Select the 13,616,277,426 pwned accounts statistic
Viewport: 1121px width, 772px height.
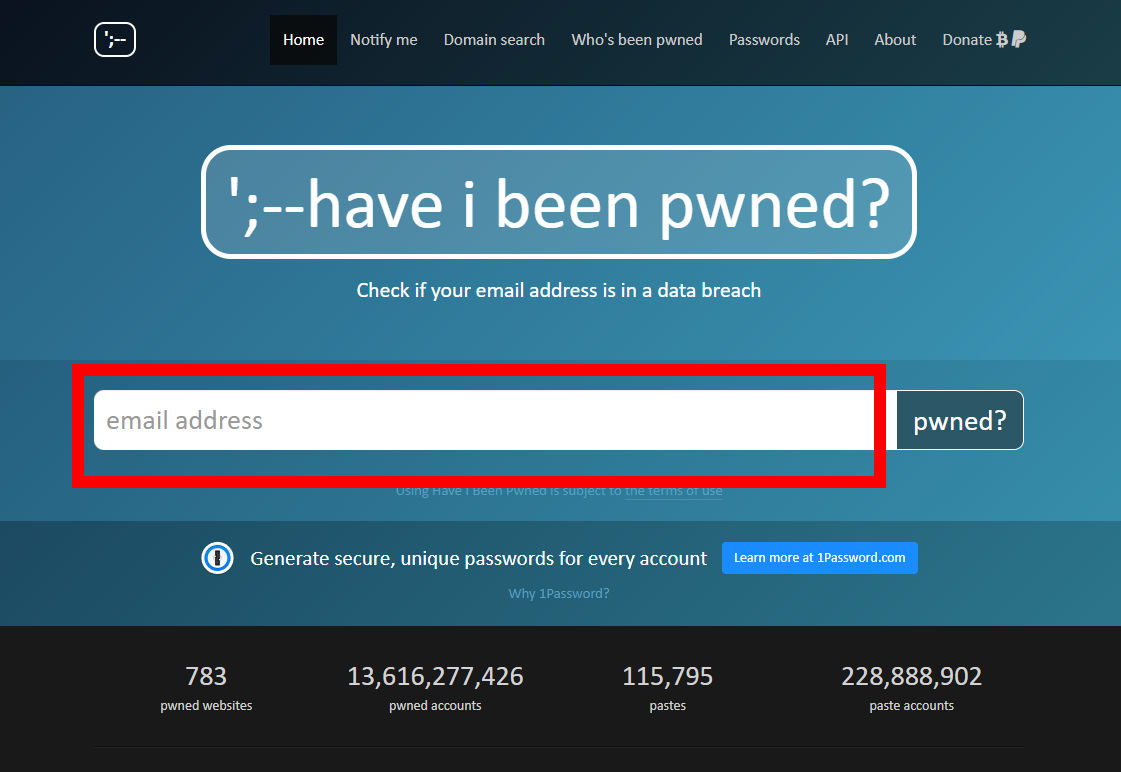(435, 688)
